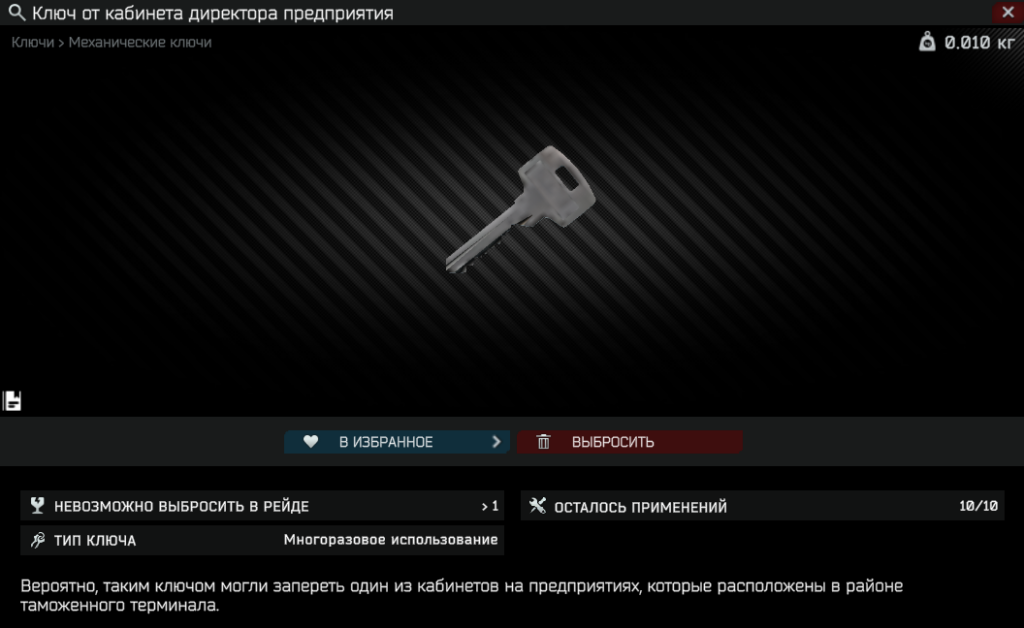Click the trash can icon on ВЫБРОСИТЬ
The image size is (1024, 628).
pyautogui.click(x=543, y=442)
